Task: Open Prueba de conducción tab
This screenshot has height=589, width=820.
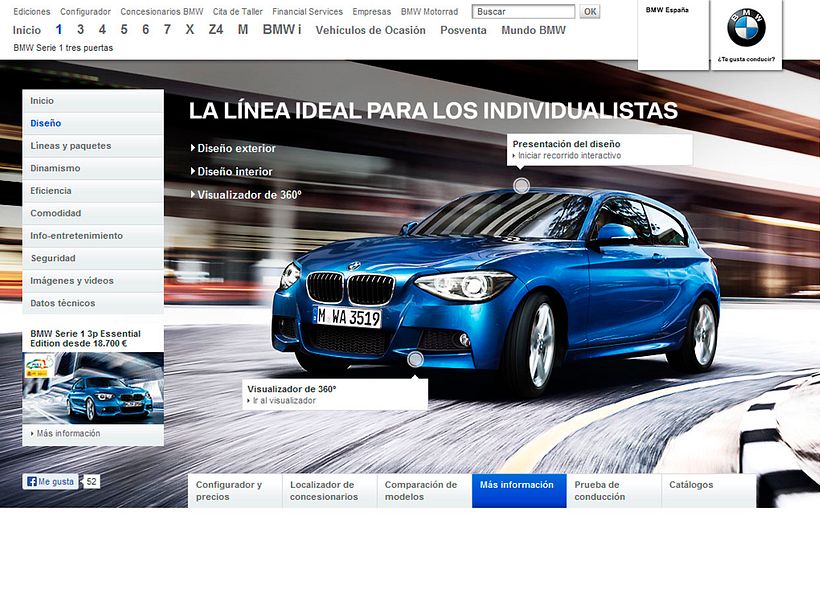Action: (613, 491)
